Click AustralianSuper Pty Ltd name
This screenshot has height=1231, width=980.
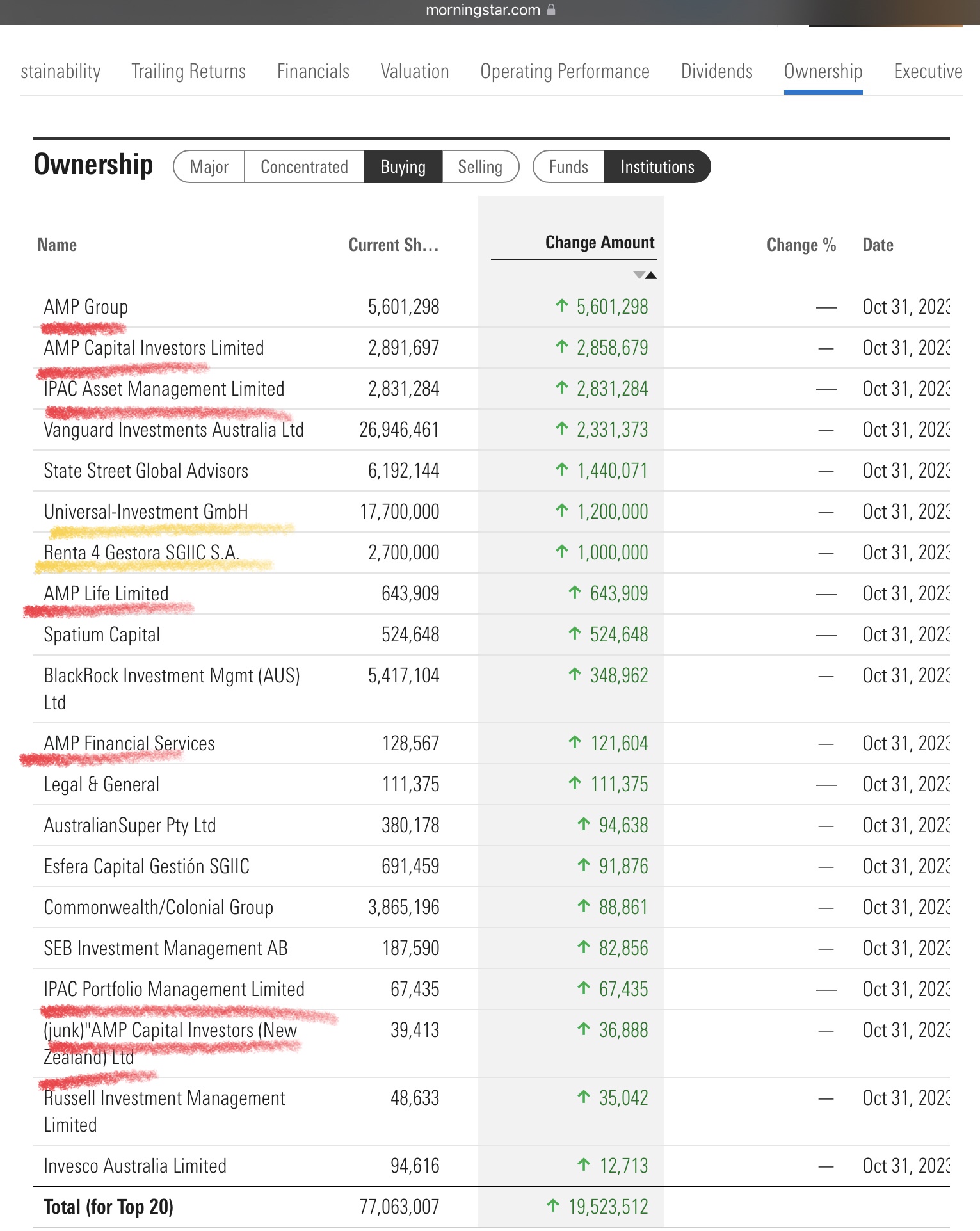point(130,825)
